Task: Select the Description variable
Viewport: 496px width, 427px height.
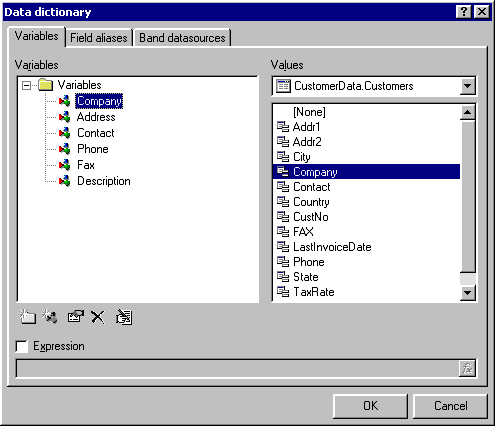Action: 104,181
